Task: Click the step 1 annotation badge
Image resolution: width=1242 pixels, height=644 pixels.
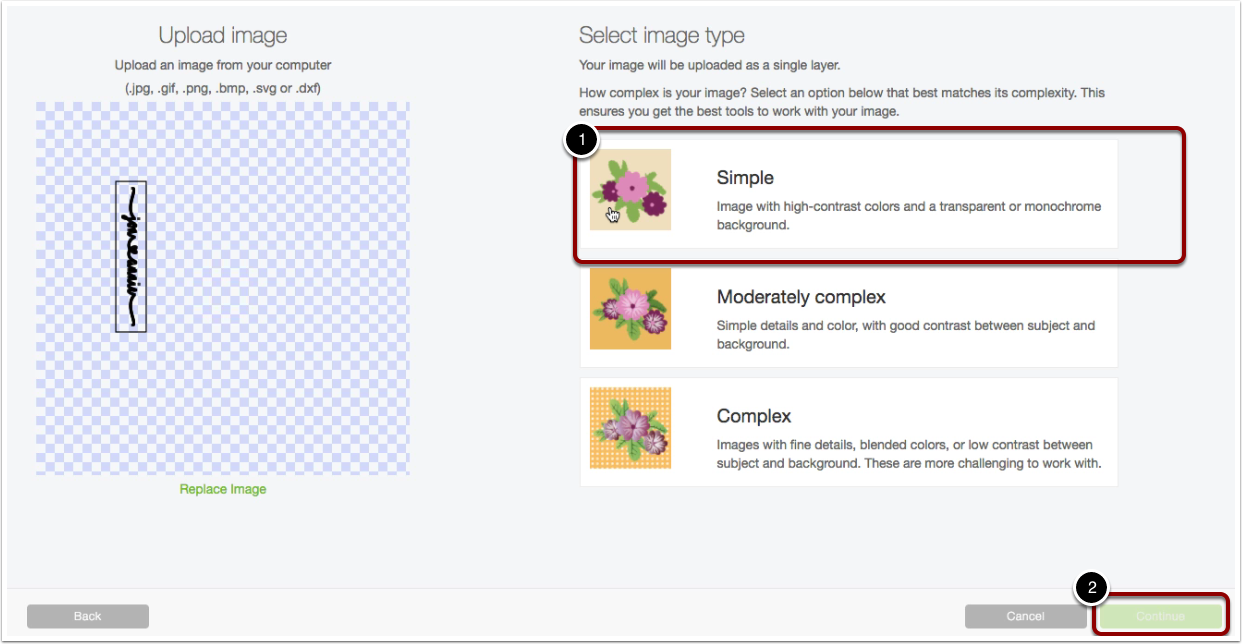Action: [x=581, y=141]
